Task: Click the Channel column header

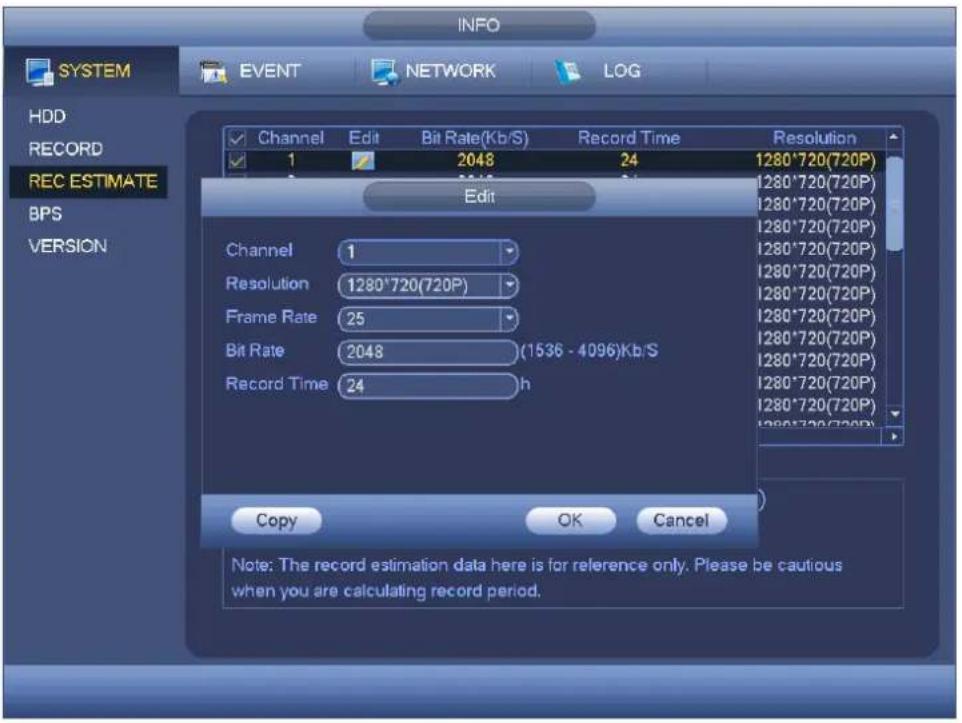Action: click(290, 138)
